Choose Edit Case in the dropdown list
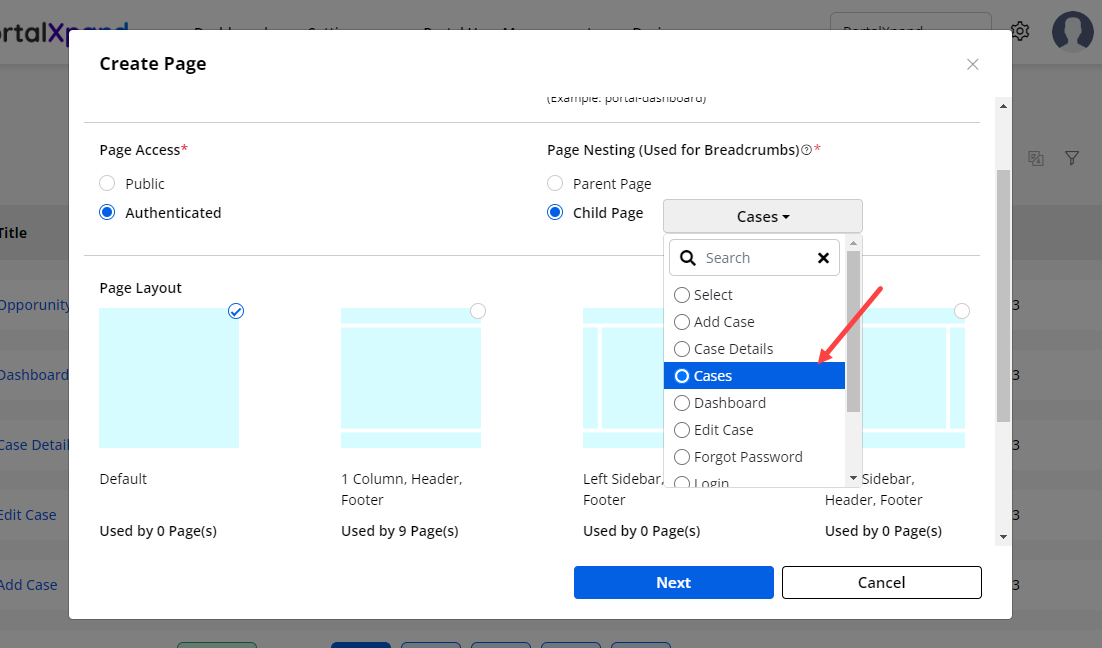 point(723,430)
